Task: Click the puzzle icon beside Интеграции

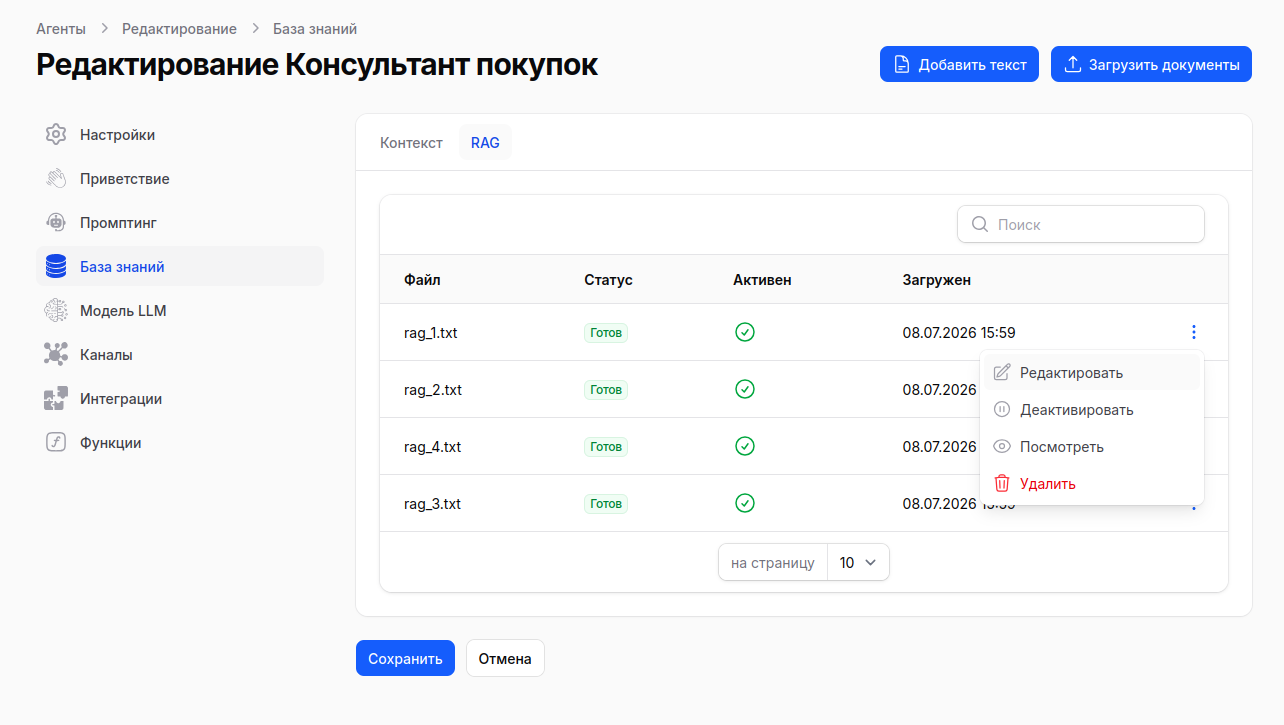Action: (56, 399)
